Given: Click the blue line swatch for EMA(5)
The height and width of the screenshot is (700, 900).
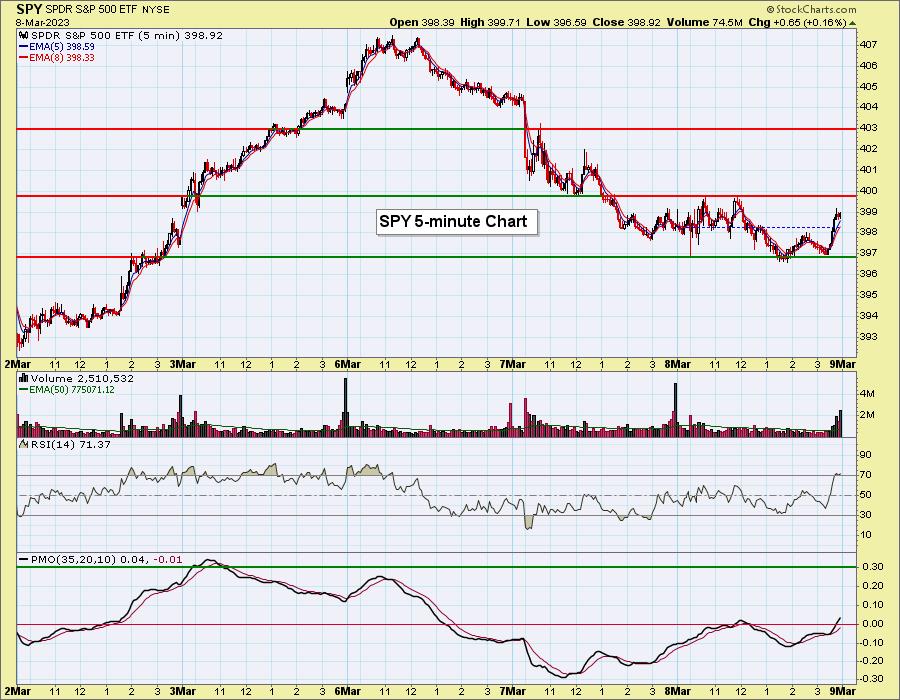Looking at the screenshot, I should [x=24, y=46].
